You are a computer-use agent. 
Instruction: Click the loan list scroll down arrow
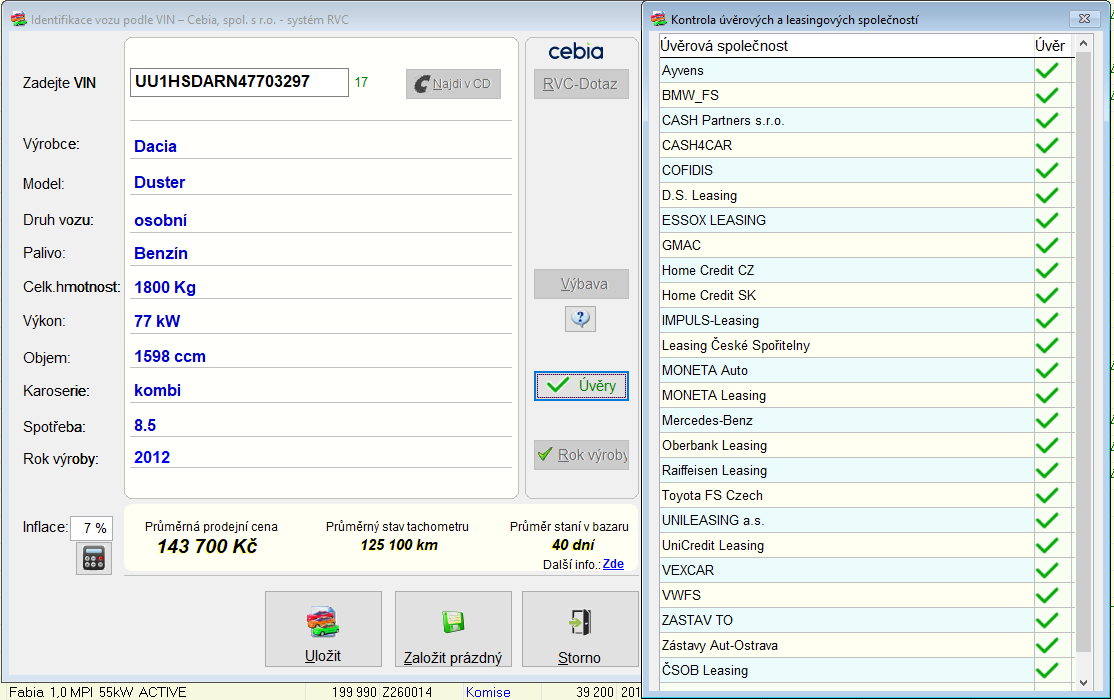tap(1083, 682)
